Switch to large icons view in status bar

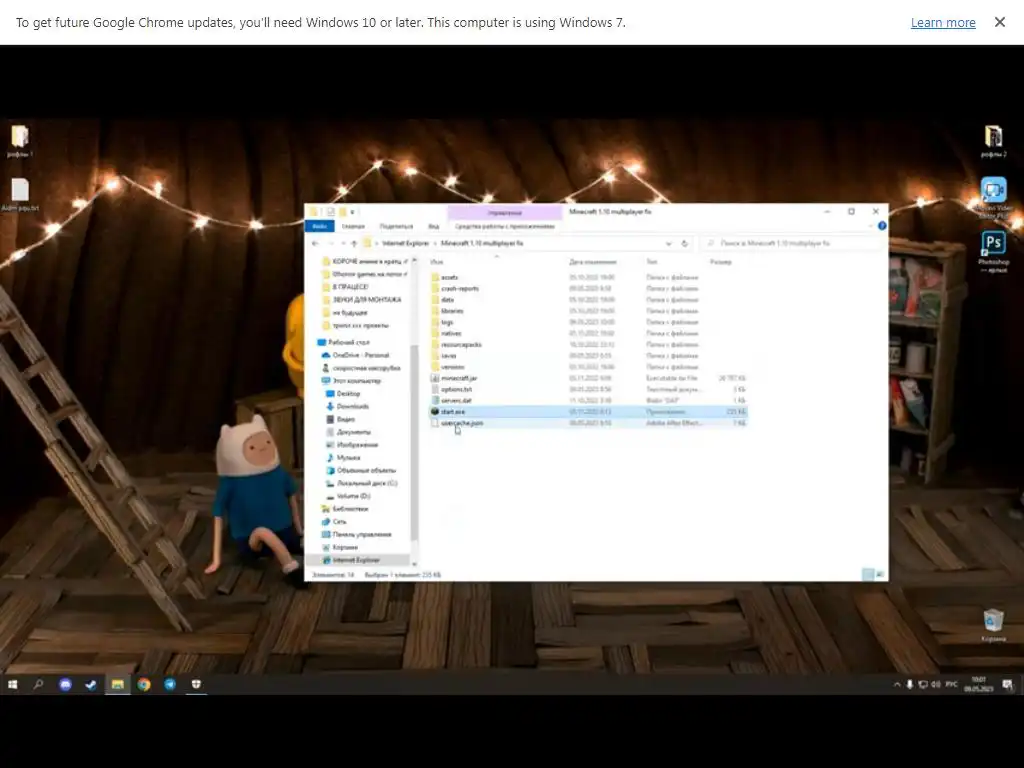tap(880, 575)
